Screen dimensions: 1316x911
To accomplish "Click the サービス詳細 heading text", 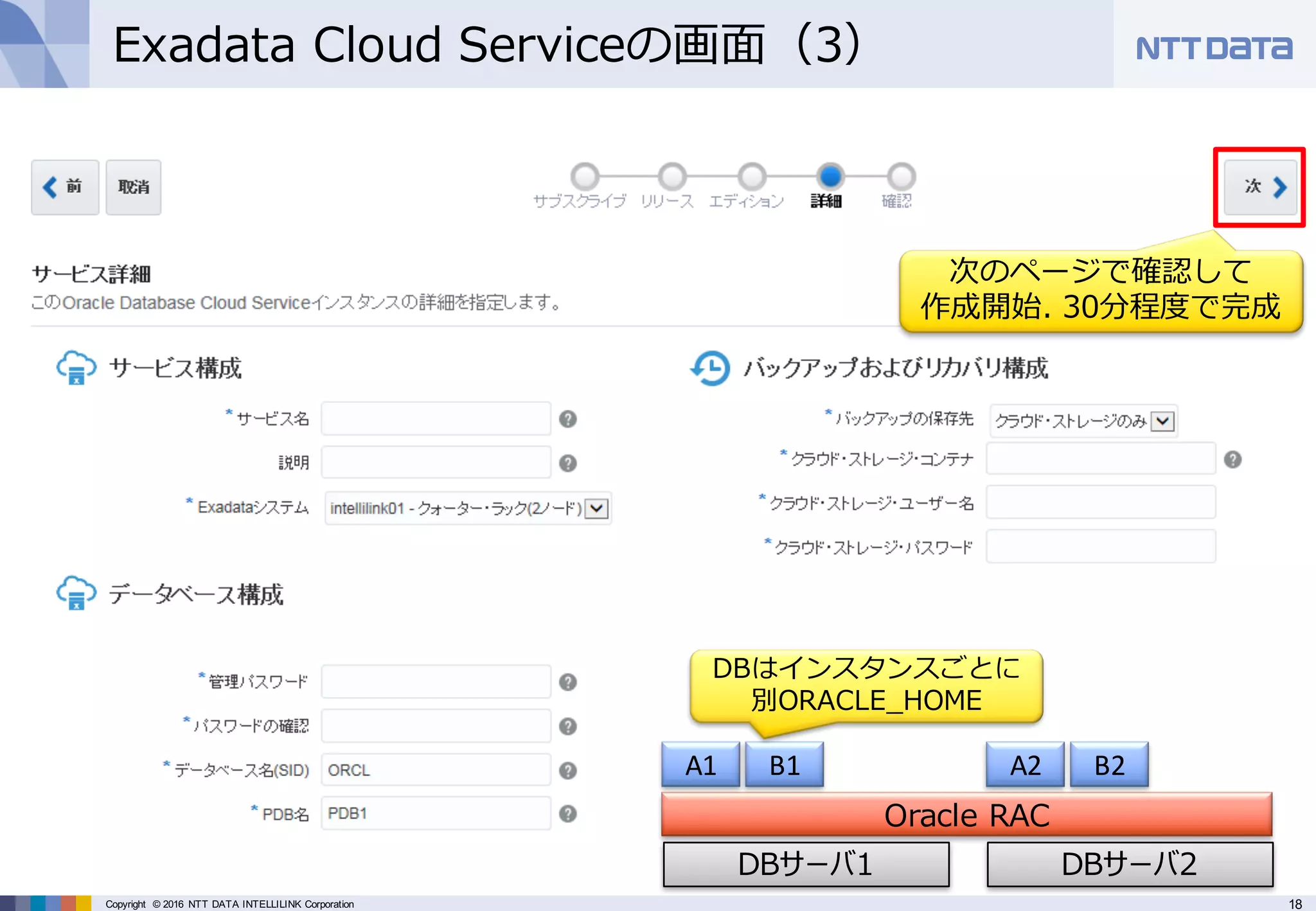I will click(91, 274).
